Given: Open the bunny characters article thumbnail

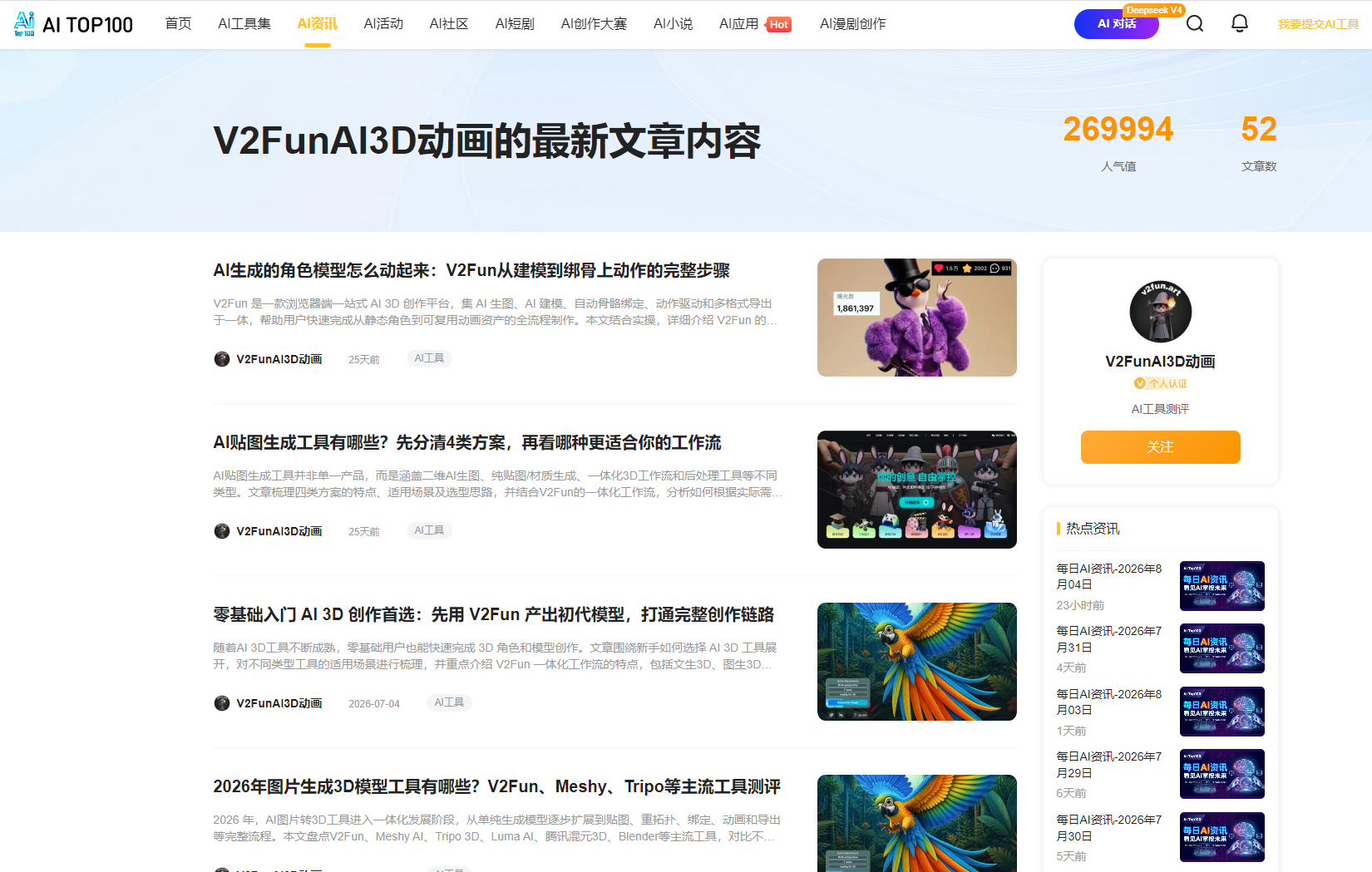Looking at the screenshot, I should point(916,490).
